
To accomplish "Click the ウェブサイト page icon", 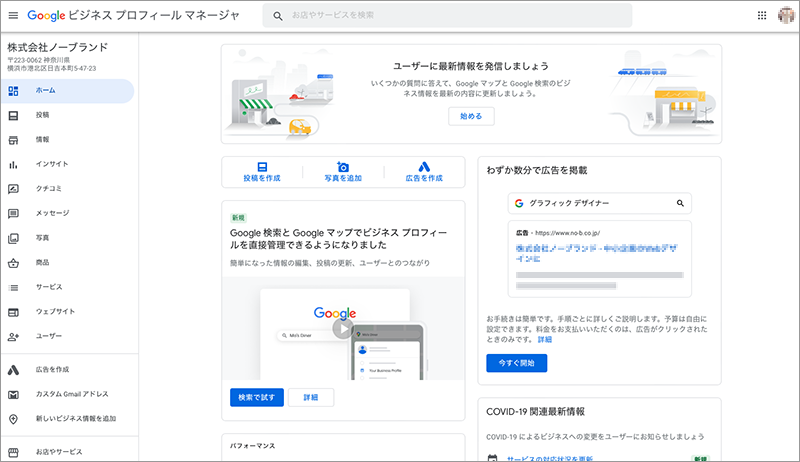I will click(13, 312).
